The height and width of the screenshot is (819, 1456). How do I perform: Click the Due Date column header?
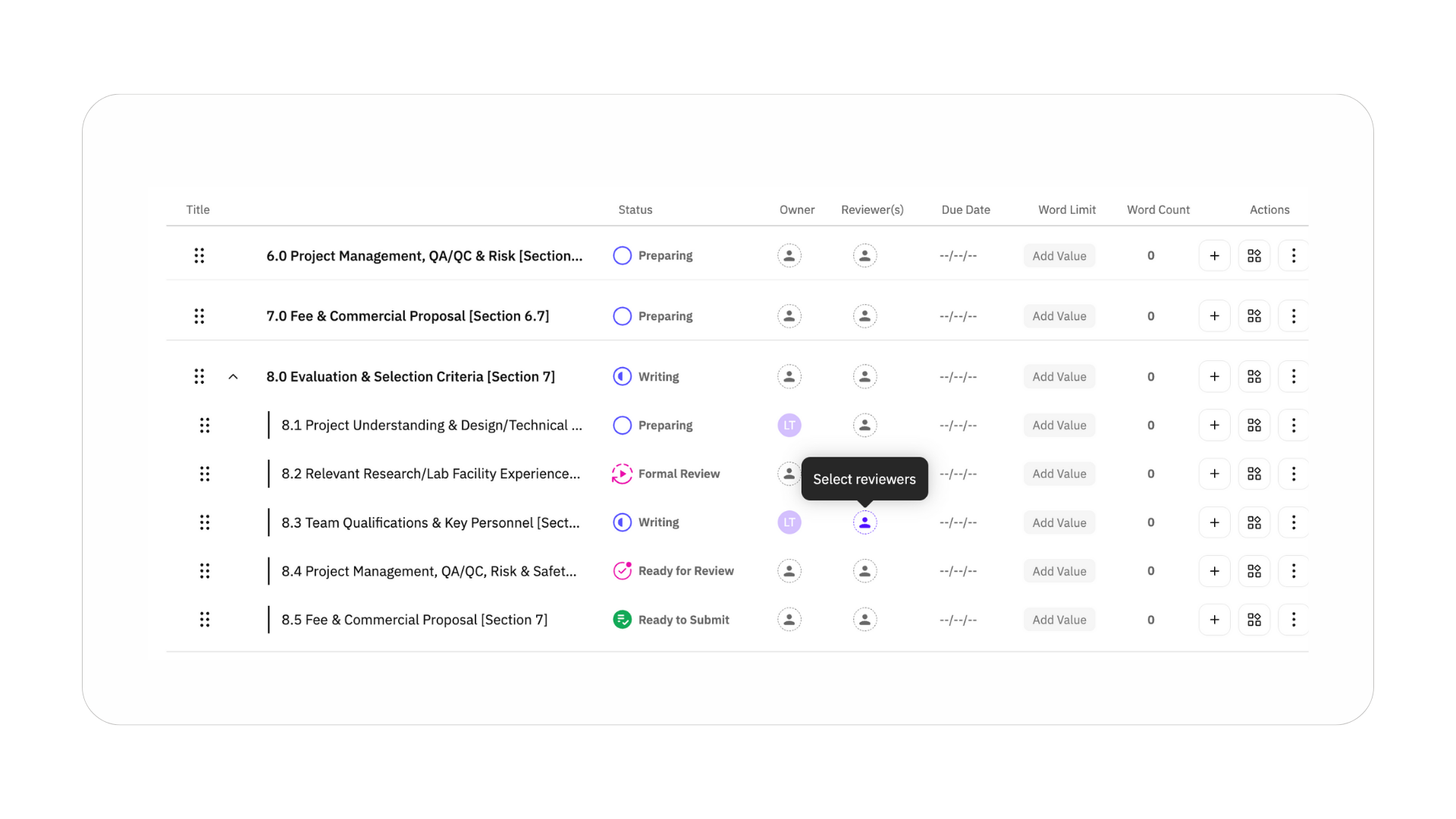tap(965, 210)
